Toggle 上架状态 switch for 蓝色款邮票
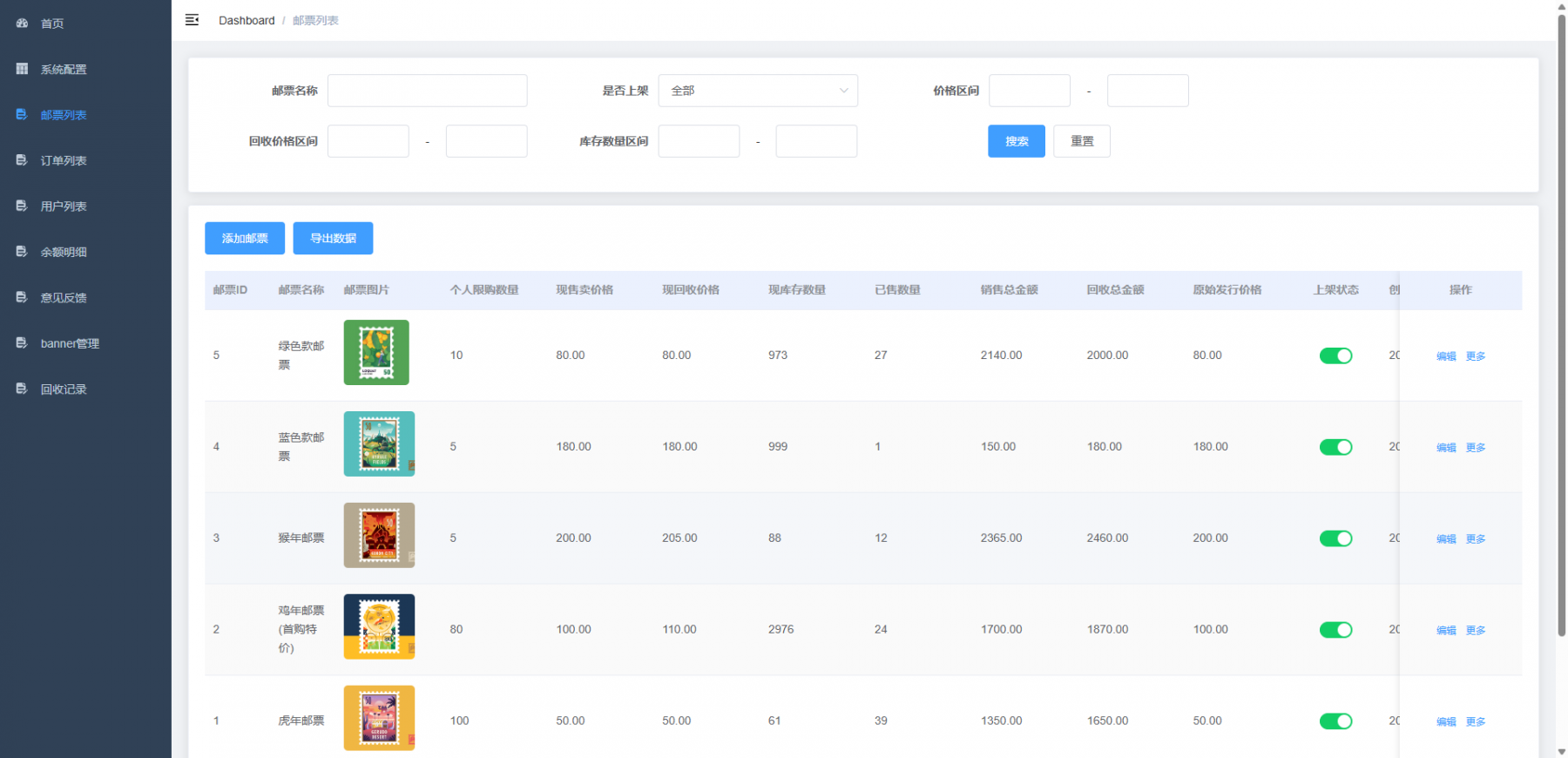The image size is (1568, 758). pos(1335,447)
